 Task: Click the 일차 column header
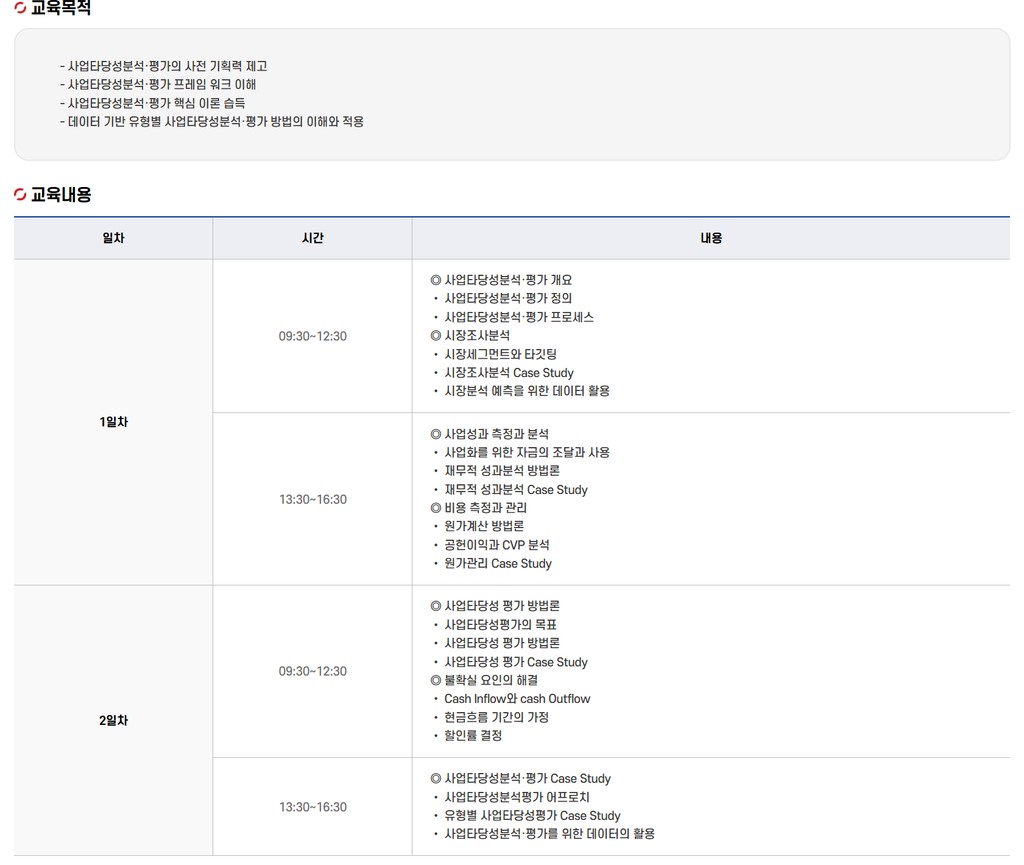point(113,238)
